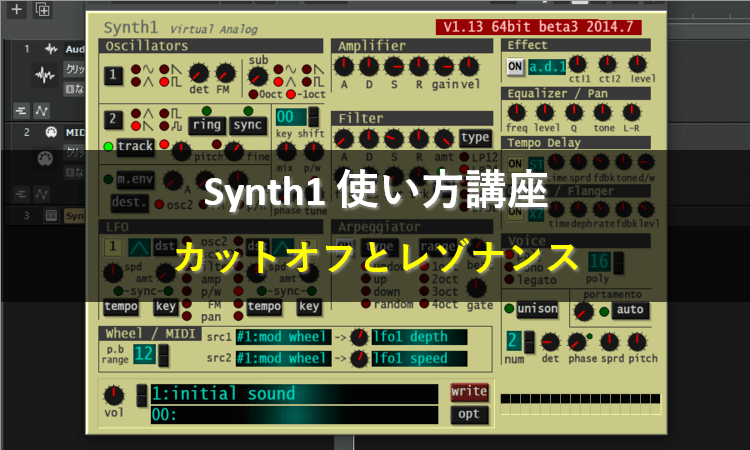Click the audio waveform icon on track 1
This screenshot has width=750, height=450.
pos(45,75)
